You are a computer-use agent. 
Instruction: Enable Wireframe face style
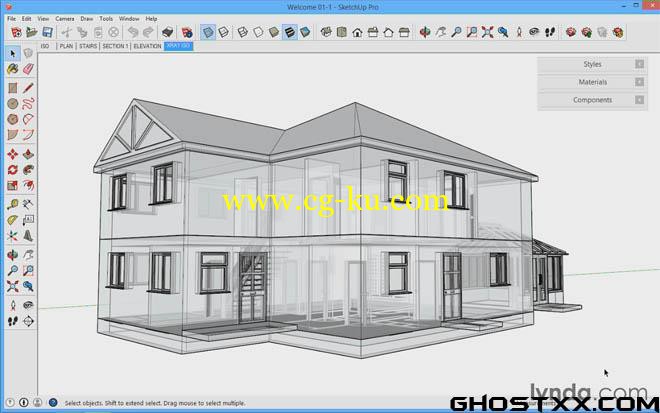pos(242,32)
